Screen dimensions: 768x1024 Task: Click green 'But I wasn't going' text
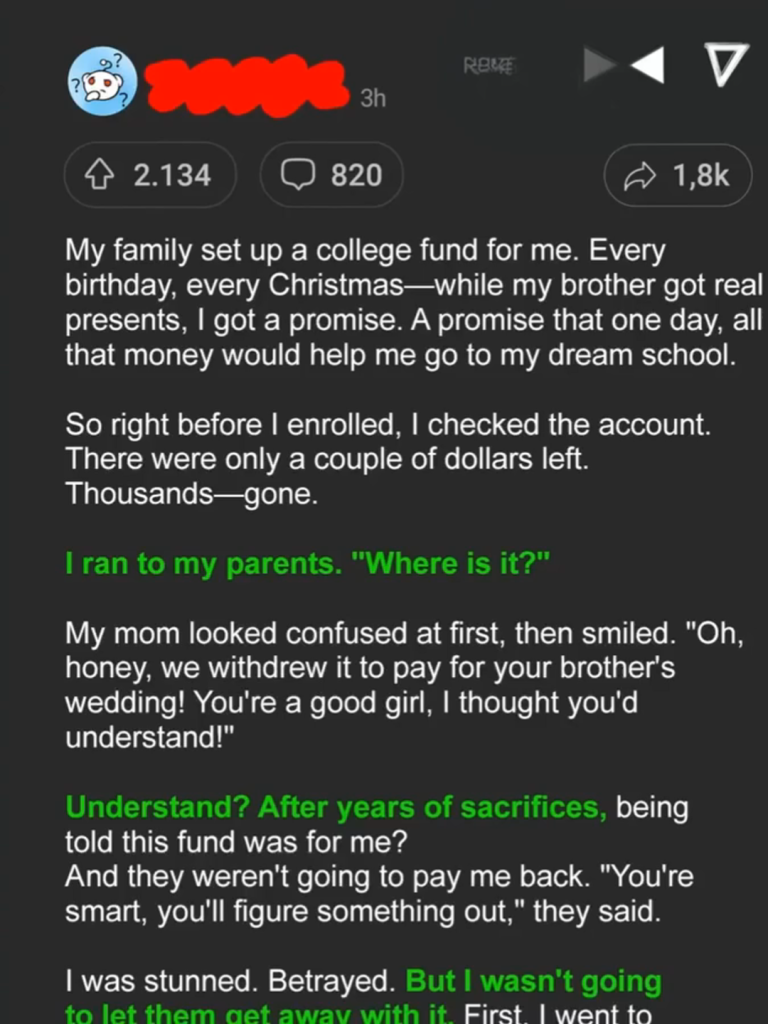[534, 981]
